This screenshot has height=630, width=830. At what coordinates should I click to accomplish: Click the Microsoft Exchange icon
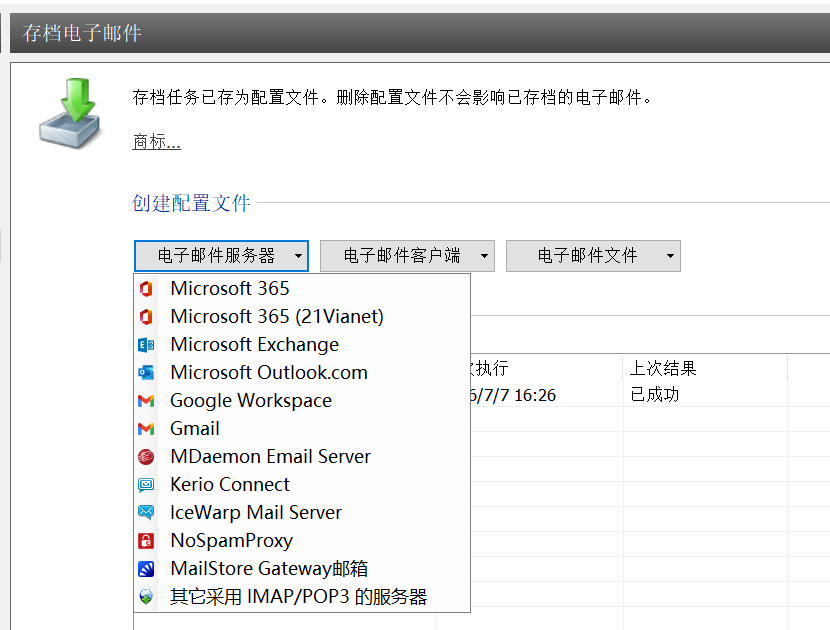point(146,345)
